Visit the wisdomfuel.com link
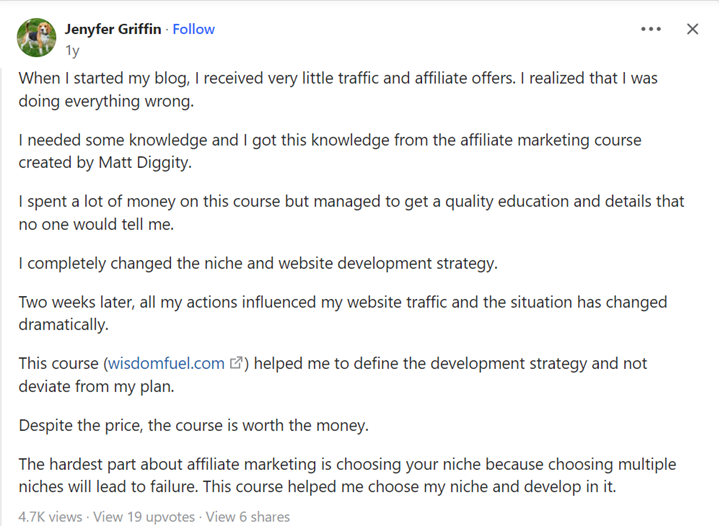The image size is (719, 526). tap(166, 363)
